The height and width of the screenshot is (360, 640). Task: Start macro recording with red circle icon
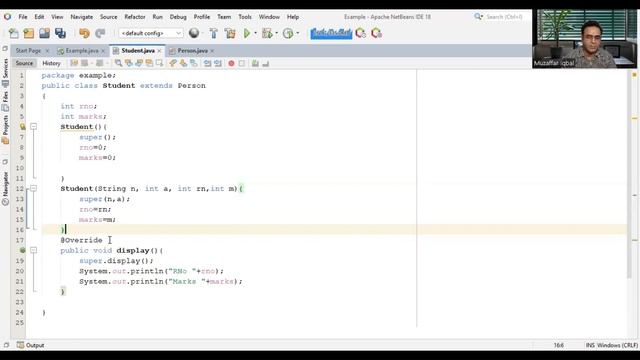tap(231, 63)
